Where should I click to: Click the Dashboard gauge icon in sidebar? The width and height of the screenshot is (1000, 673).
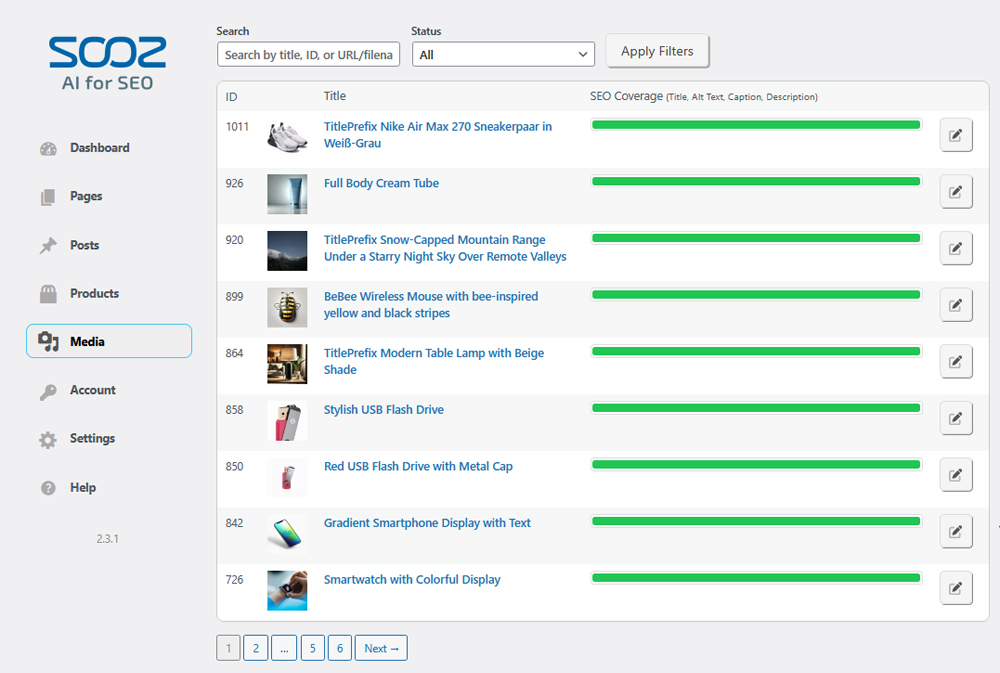[48, 149]
